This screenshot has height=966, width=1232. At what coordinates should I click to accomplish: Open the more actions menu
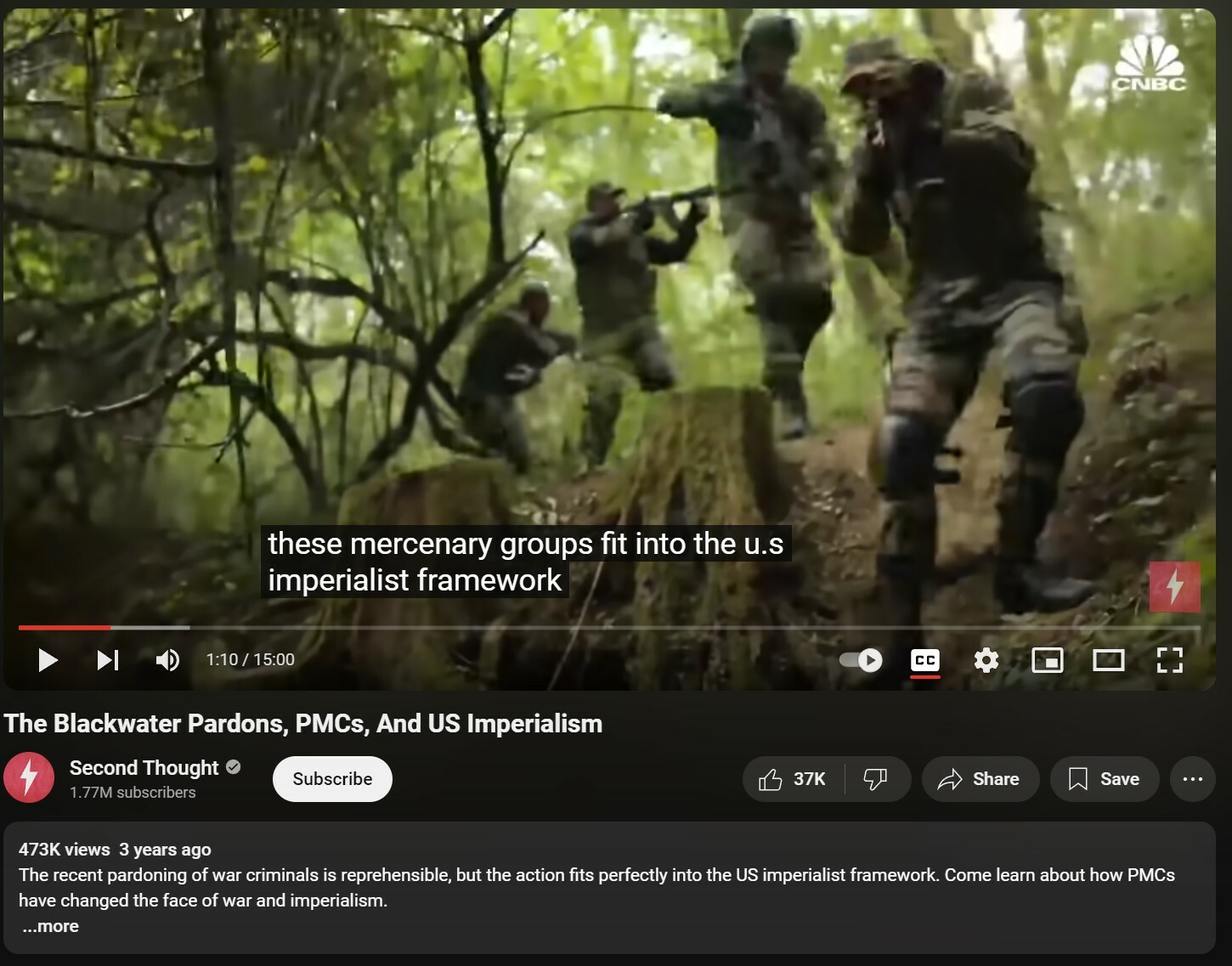click(x=1192, y=779)
